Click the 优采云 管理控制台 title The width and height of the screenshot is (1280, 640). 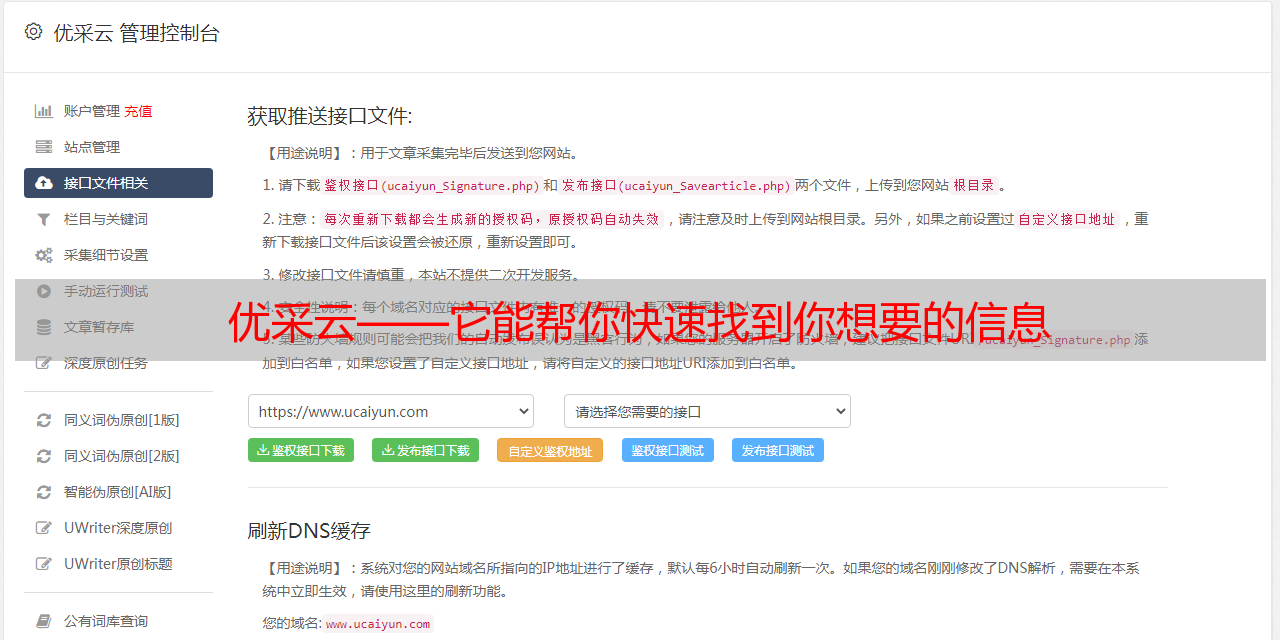click(136, 33)
